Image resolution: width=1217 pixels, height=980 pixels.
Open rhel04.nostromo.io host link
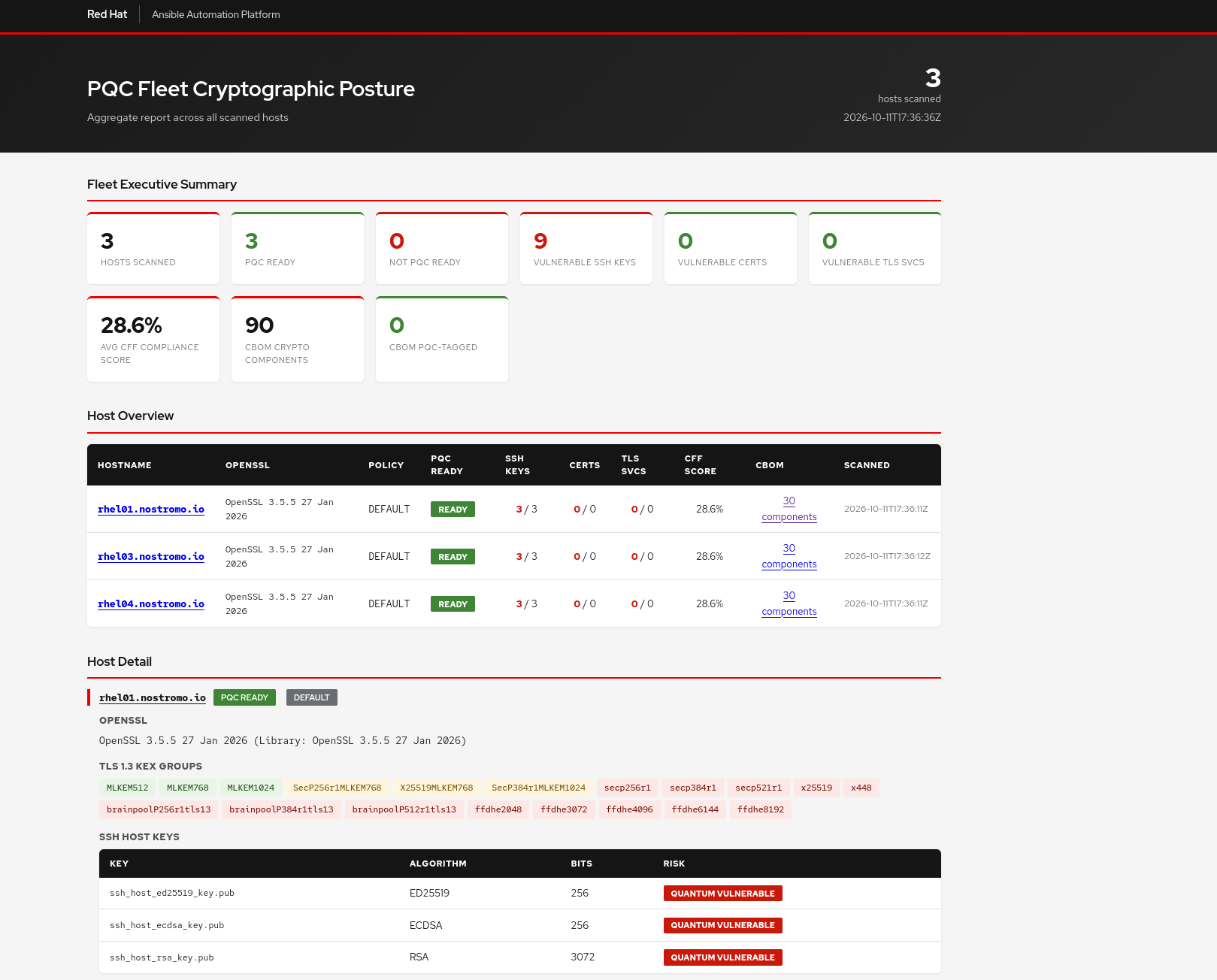pos(151,604)
